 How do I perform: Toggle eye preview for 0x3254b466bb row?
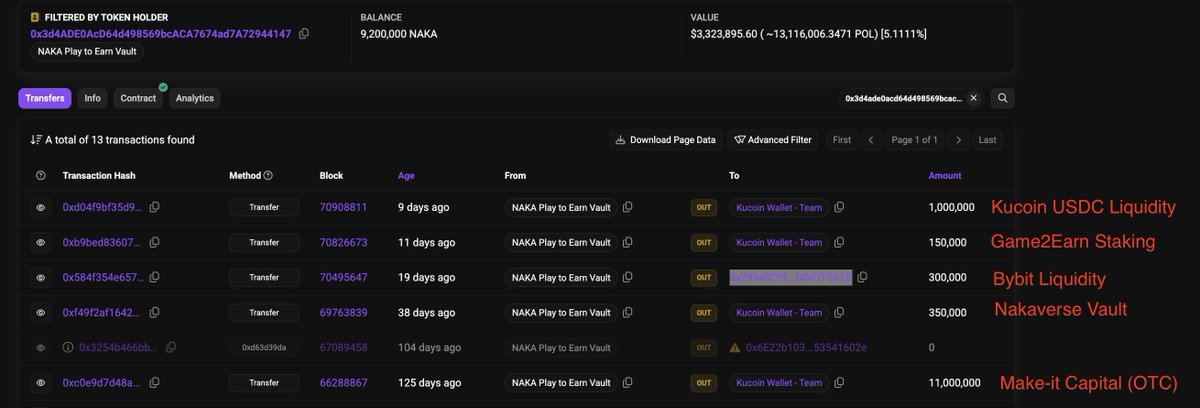click(x=41, y=347)
